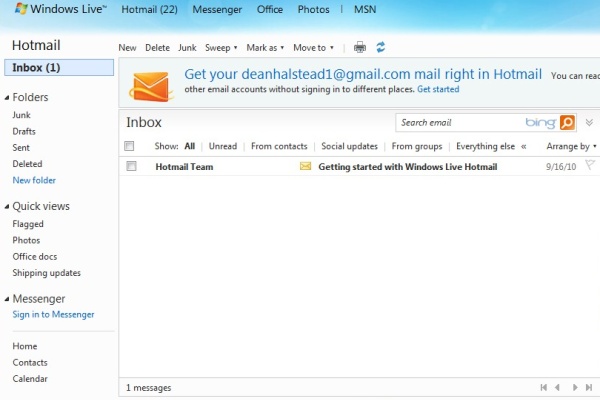The width and height of the screenshot is (600, 400).
Task: Open the Deleted folder
Action: pos(27,164)
